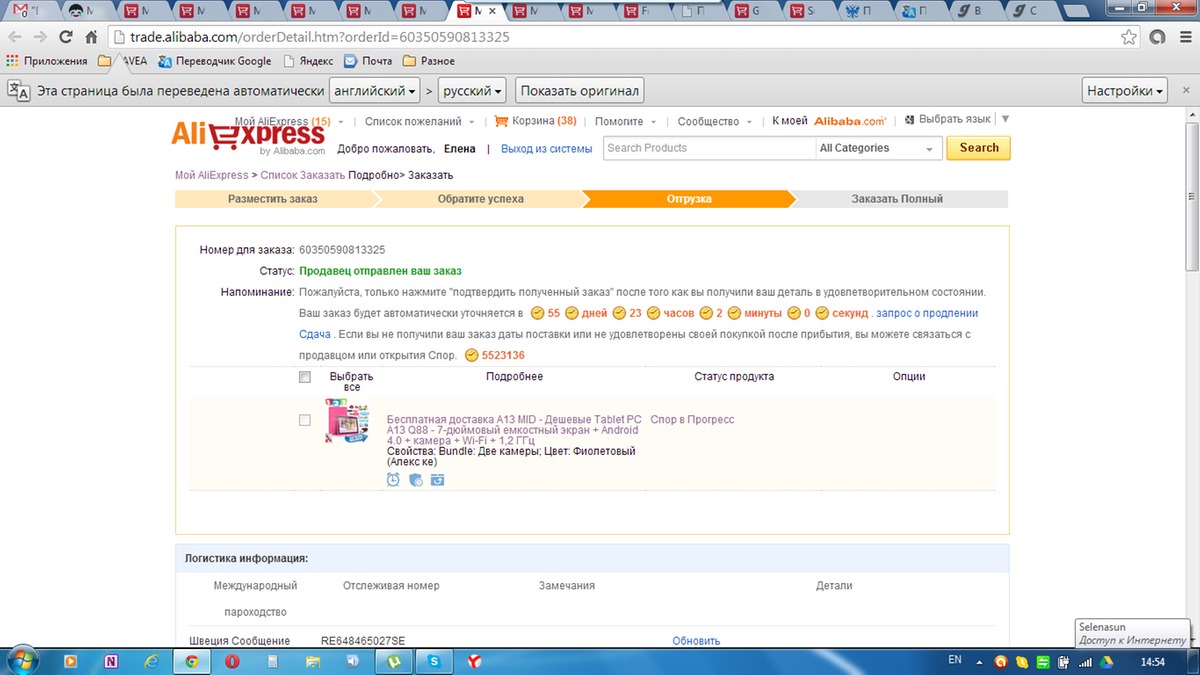Click the Список Заказать breadcrumb link

(303, 175)
